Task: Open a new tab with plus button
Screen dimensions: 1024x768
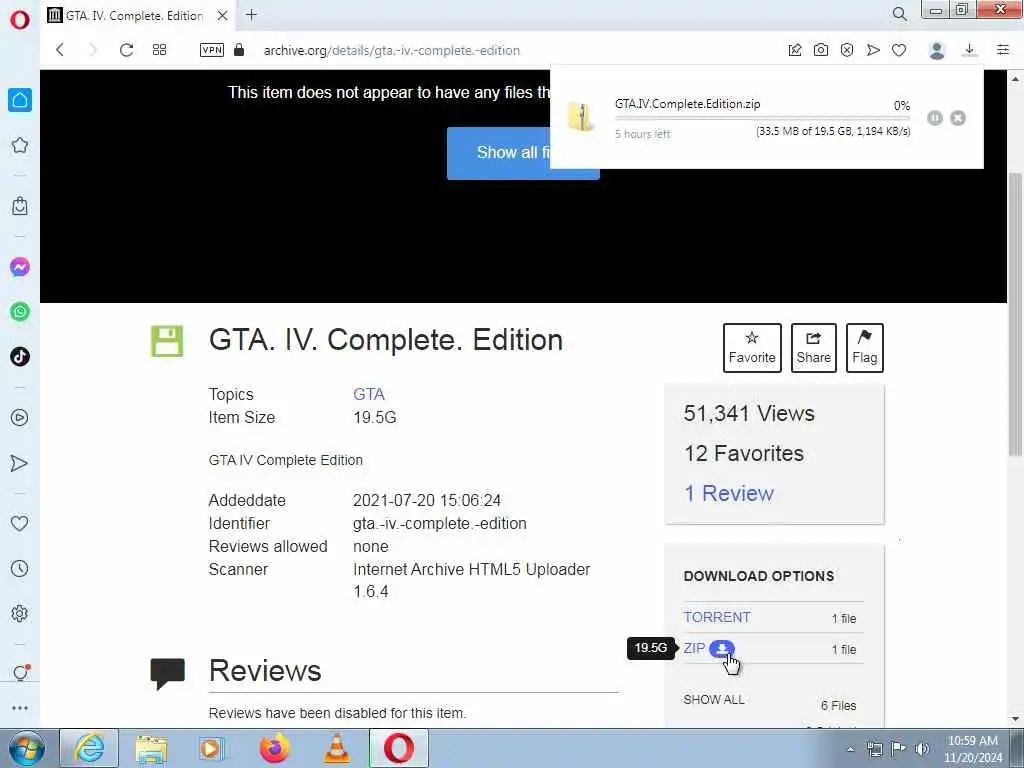Action: click(251, 14)
